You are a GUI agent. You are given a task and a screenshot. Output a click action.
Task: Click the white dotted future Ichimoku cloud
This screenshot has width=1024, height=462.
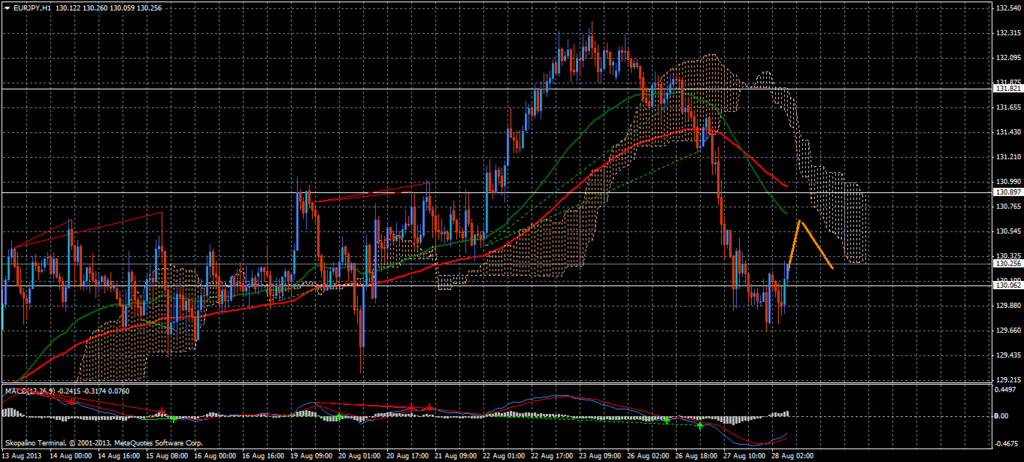pos(830,190)
